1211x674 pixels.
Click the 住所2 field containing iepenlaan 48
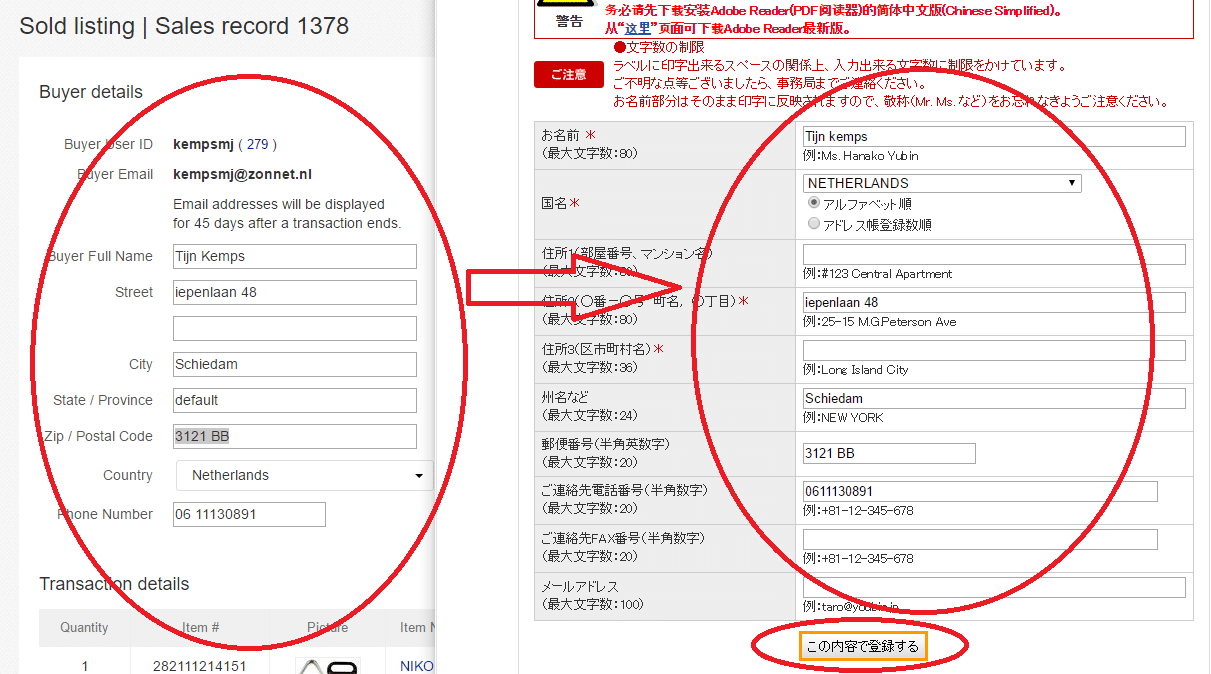click(994, 302)
